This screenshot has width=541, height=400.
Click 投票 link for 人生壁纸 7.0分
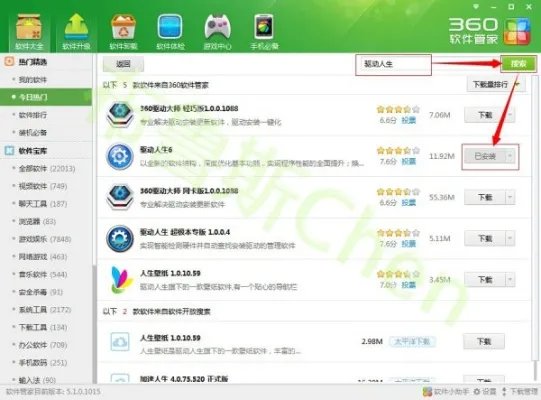pos(409,285)
